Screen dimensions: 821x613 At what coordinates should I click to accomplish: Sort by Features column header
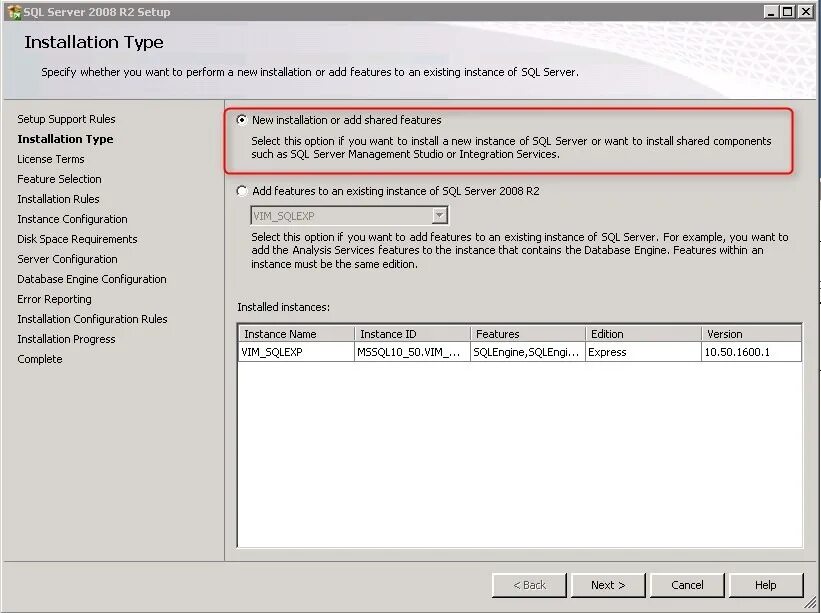point(528,334)
